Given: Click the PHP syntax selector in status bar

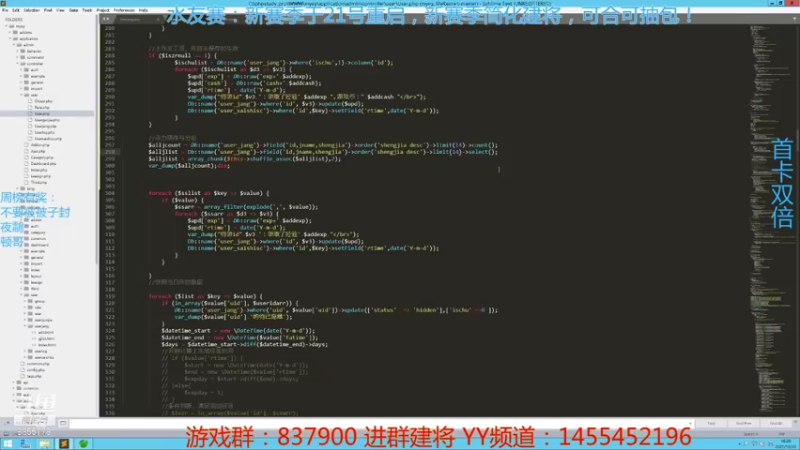Looking at the screenshot, I should pos(782,434).
